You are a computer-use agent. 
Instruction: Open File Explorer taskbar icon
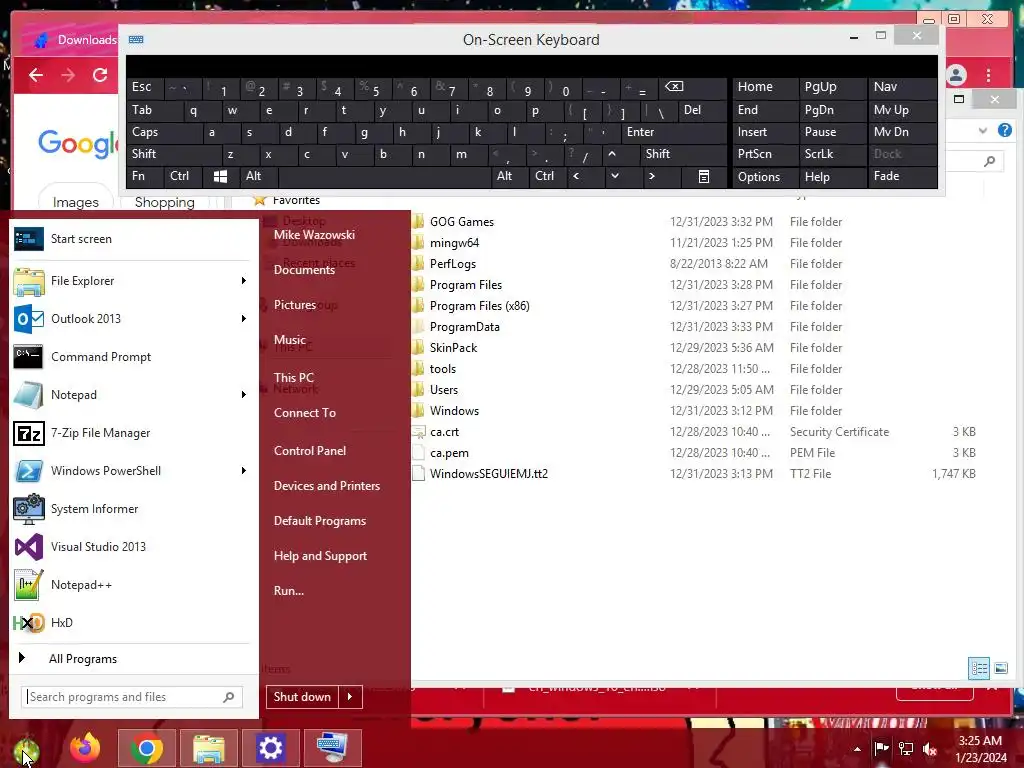(208, 748)
